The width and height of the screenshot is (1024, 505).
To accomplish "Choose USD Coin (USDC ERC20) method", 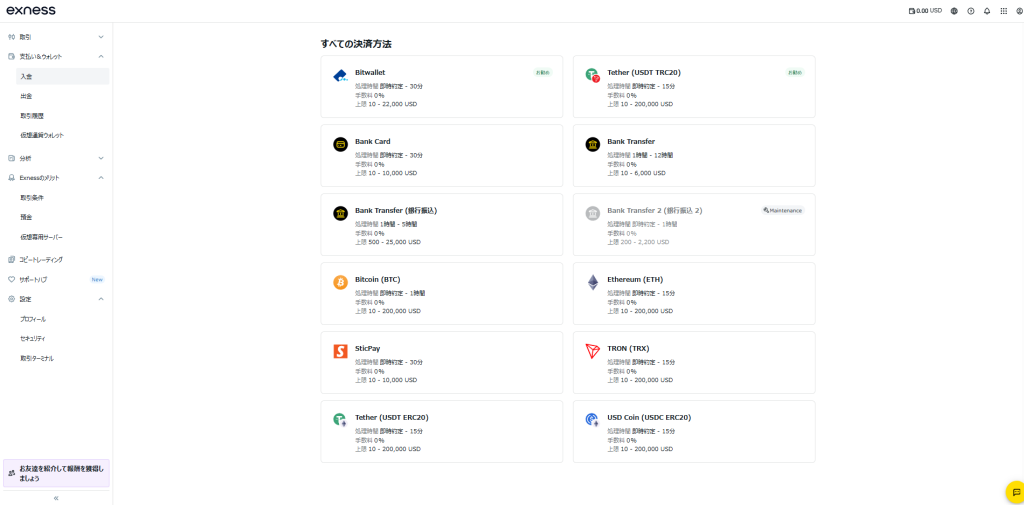I will (694, 431).
